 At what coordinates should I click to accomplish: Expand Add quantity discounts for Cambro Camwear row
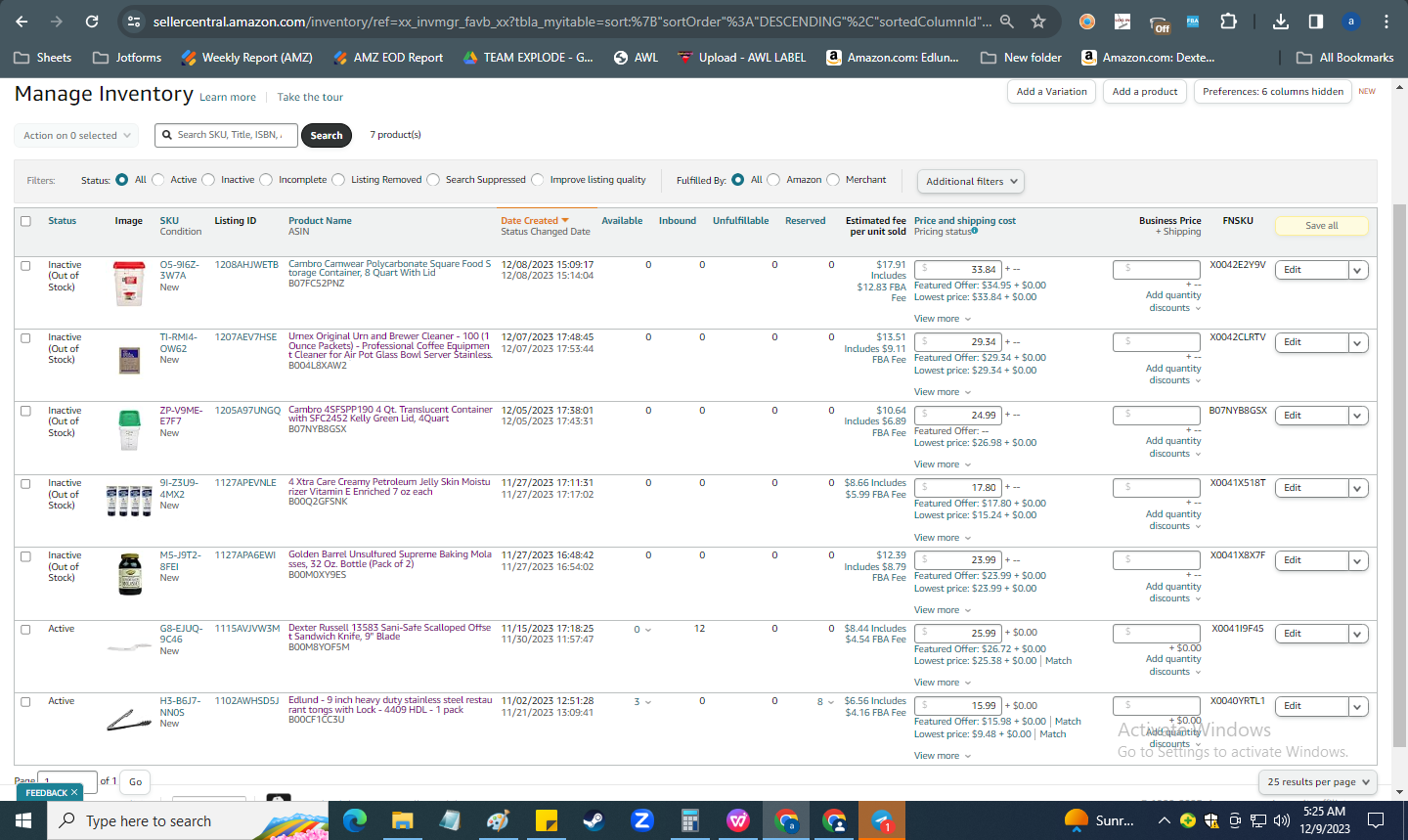[1173, 301]
